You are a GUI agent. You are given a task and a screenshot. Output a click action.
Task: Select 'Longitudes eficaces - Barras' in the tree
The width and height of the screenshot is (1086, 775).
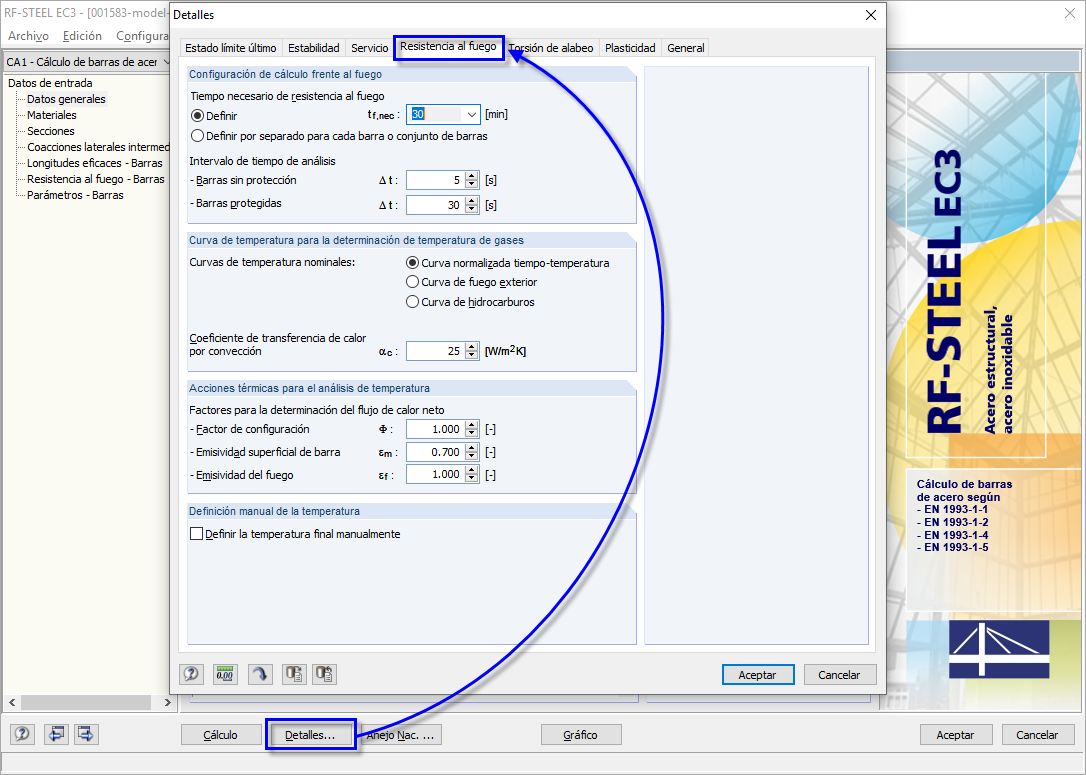95,163
